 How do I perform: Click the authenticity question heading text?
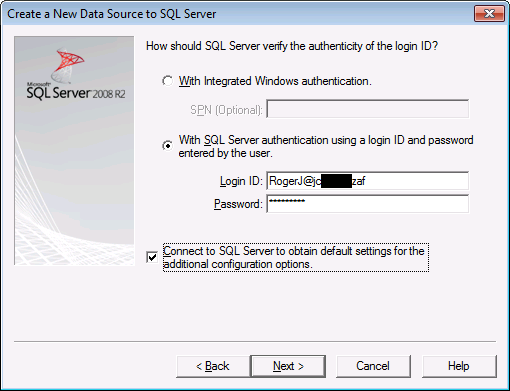click(x=292, y=46)
